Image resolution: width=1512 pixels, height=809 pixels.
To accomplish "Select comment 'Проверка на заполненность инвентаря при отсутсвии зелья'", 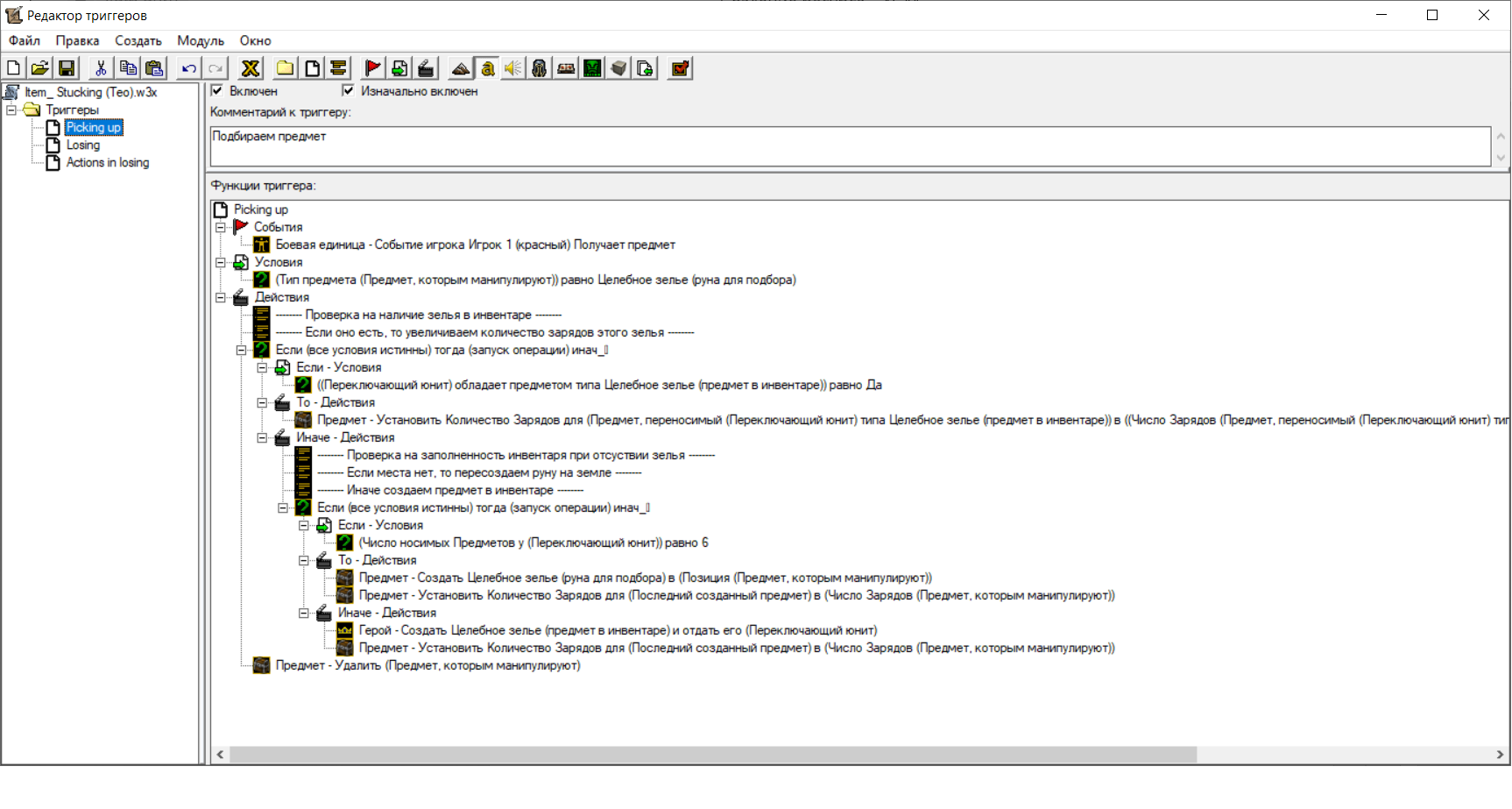I will 516,455.
